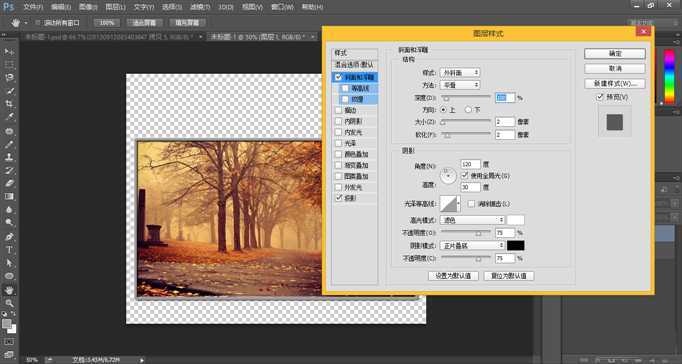
Task: Click the 确定 button in the dialog
Action: 615,53
